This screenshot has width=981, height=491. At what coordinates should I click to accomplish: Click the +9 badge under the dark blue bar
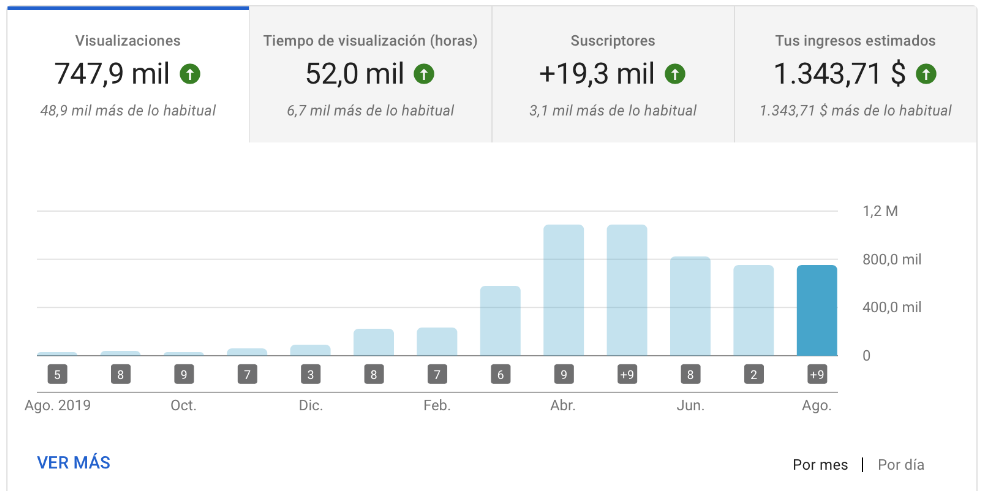pyautogui.click(x=816, y=375)
